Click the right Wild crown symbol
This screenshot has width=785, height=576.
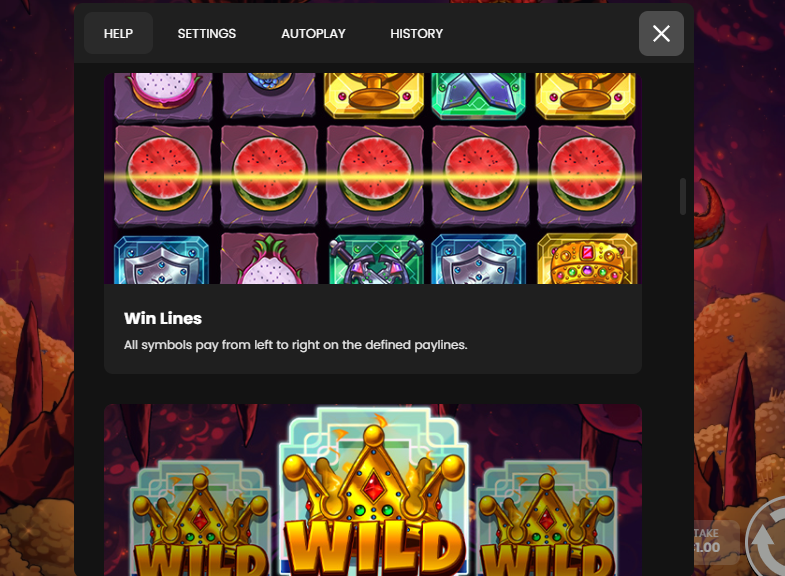[546, 520]
